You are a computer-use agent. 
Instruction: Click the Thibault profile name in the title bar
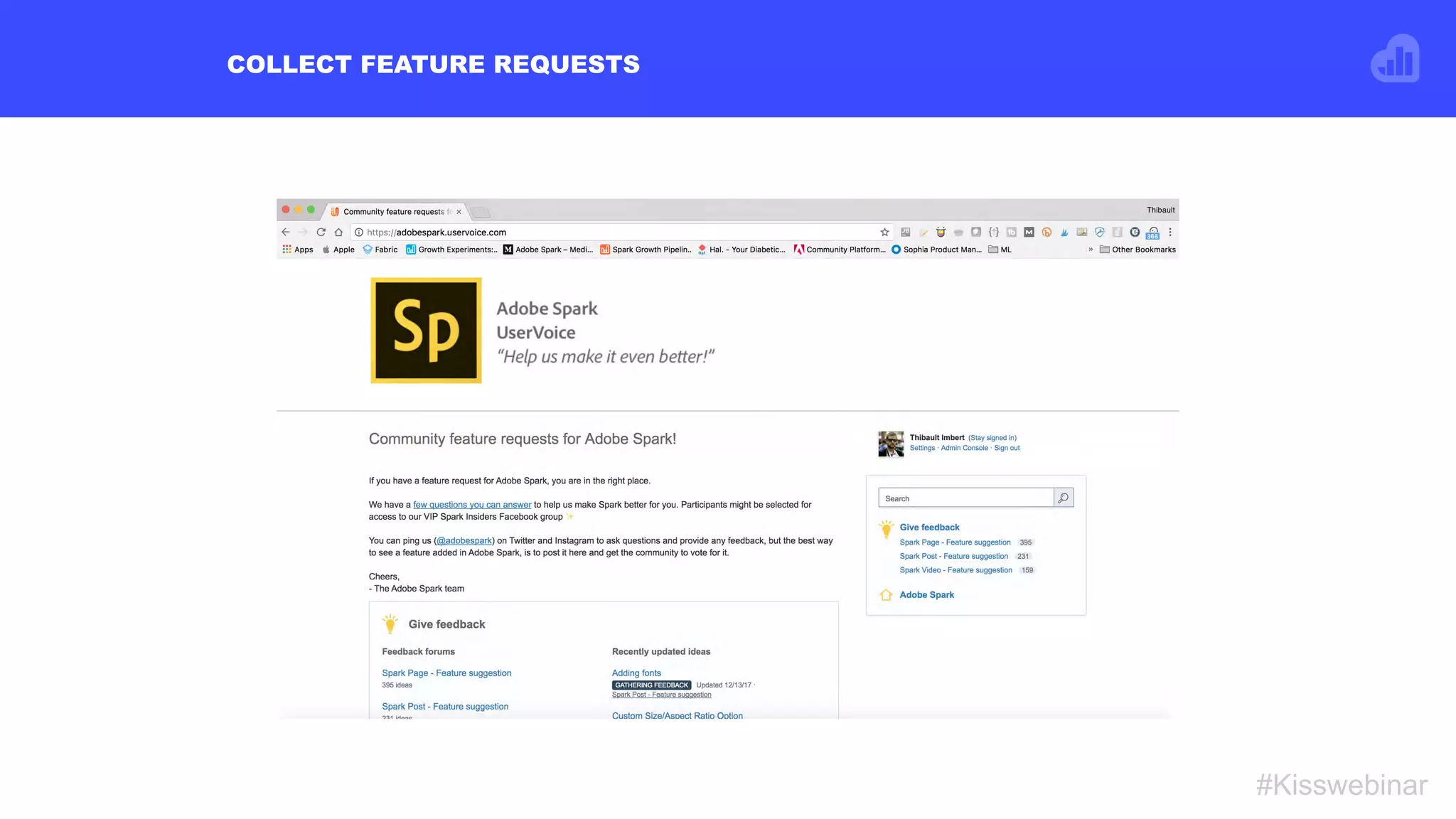1160,210
